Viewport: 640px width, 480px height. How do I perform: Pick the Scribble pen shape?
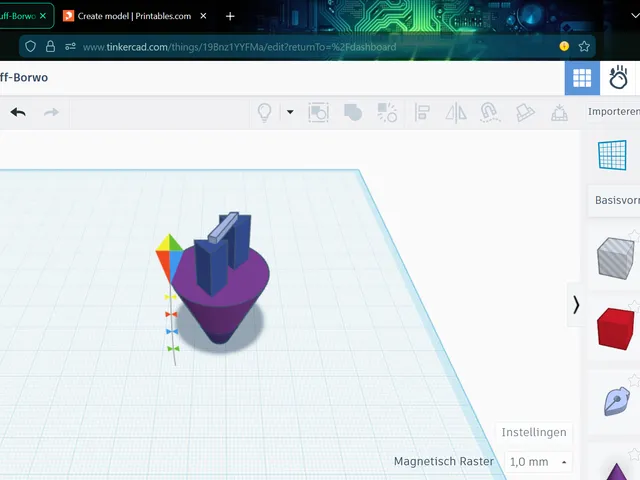(616, 401)
